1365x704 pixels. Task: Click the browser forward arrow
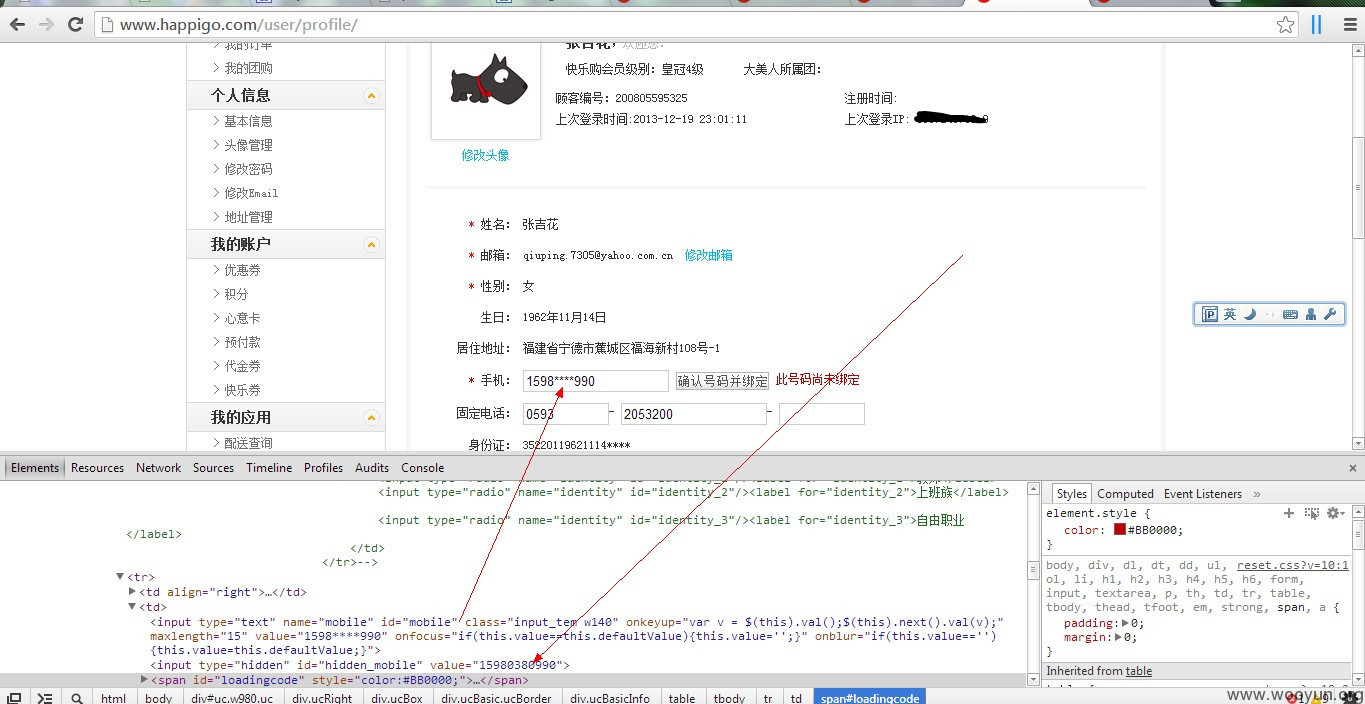click(46, 25)
